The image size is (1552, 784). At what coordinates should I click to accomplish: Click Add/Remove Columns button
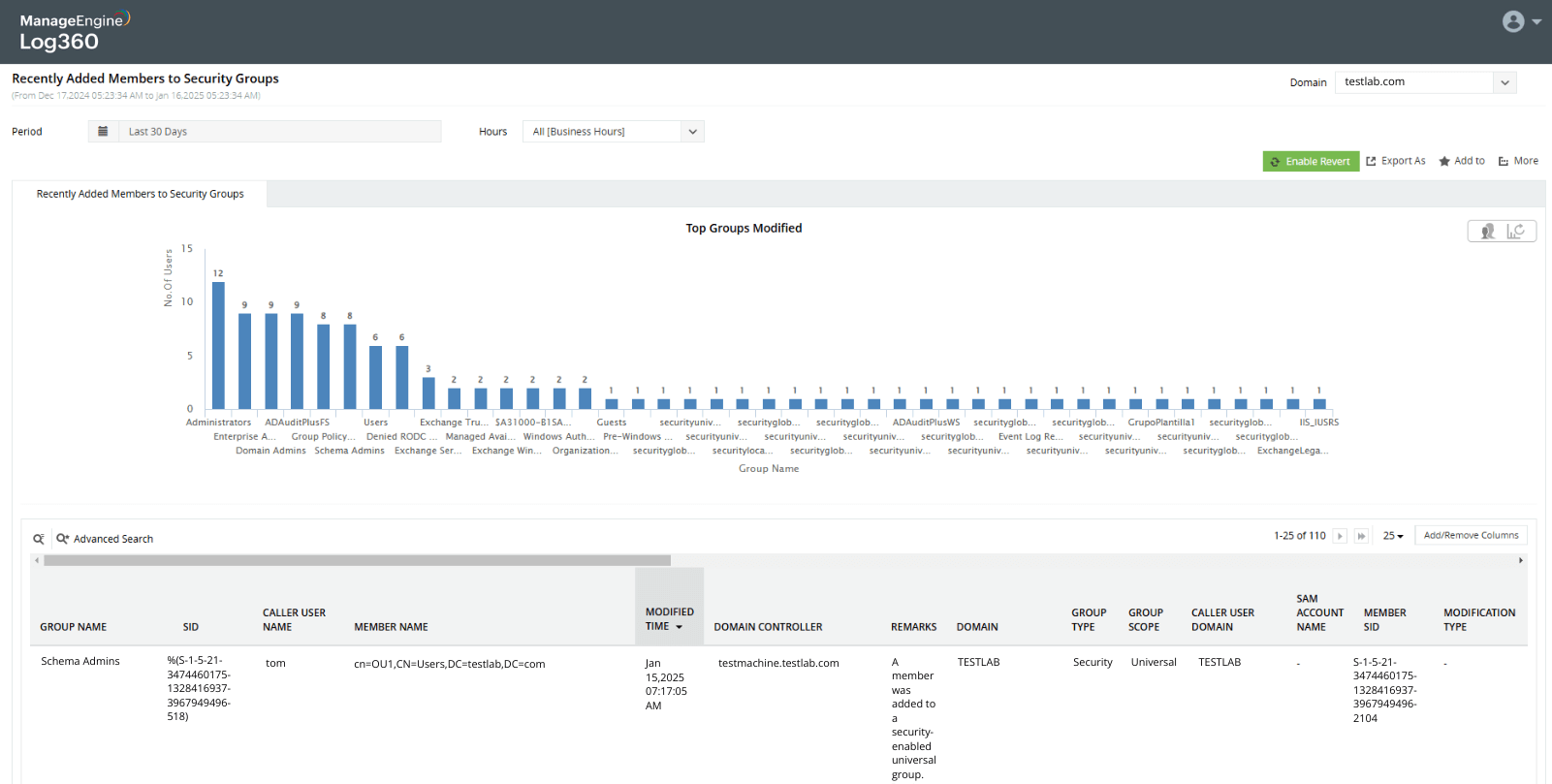coord(1471,535)
